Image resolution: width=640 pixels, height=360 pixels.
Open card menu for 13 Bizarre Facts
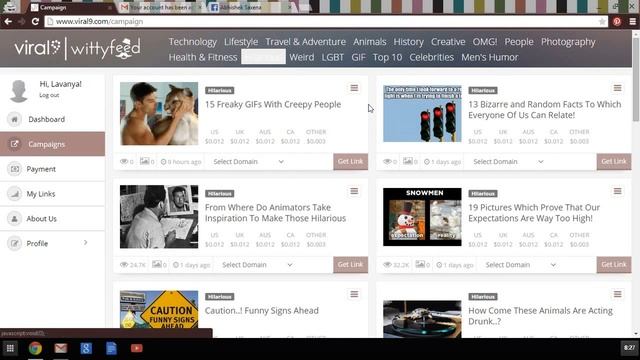(617, 88)
